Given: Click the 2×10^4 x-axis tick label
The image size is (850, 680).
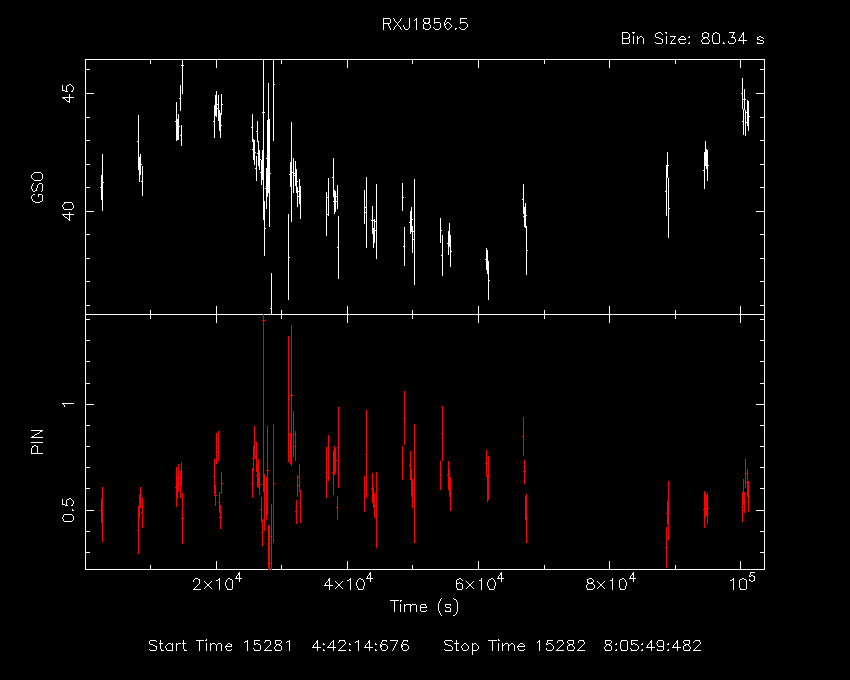Looking at the screenshot, I should 217,583.
